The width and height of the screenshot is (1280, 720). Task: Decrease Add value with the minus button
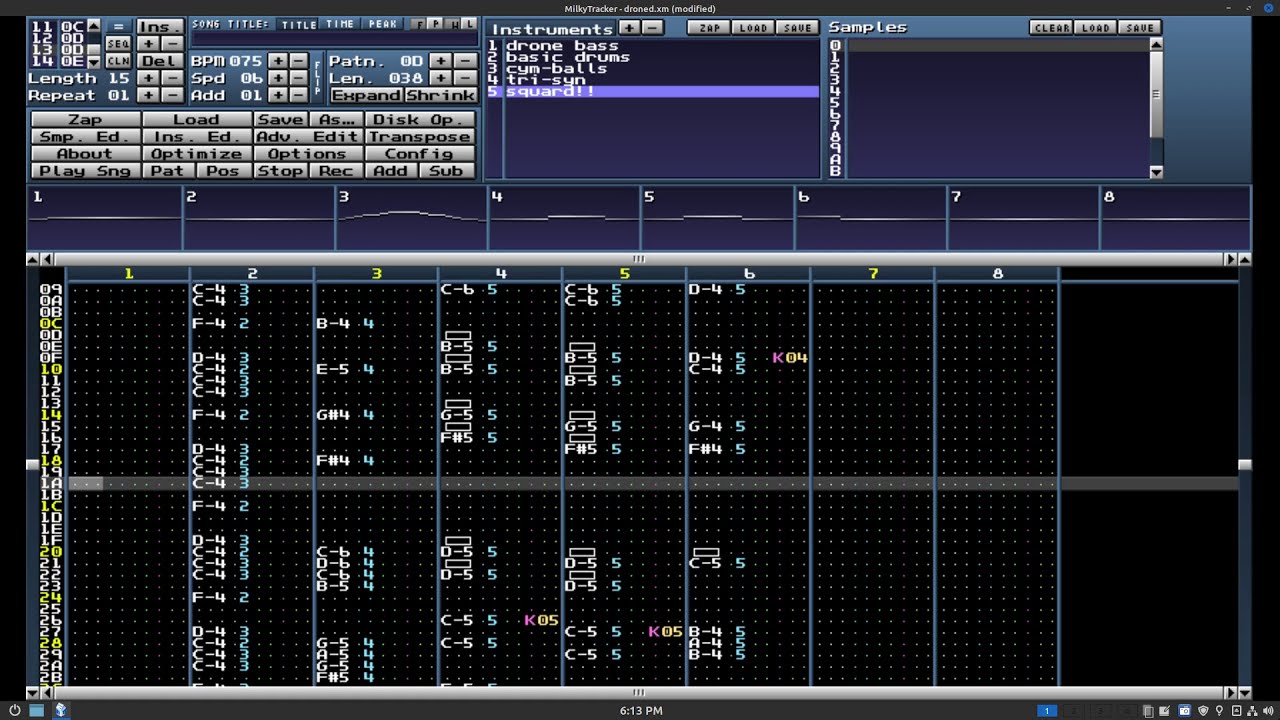[x=298, y=95]
